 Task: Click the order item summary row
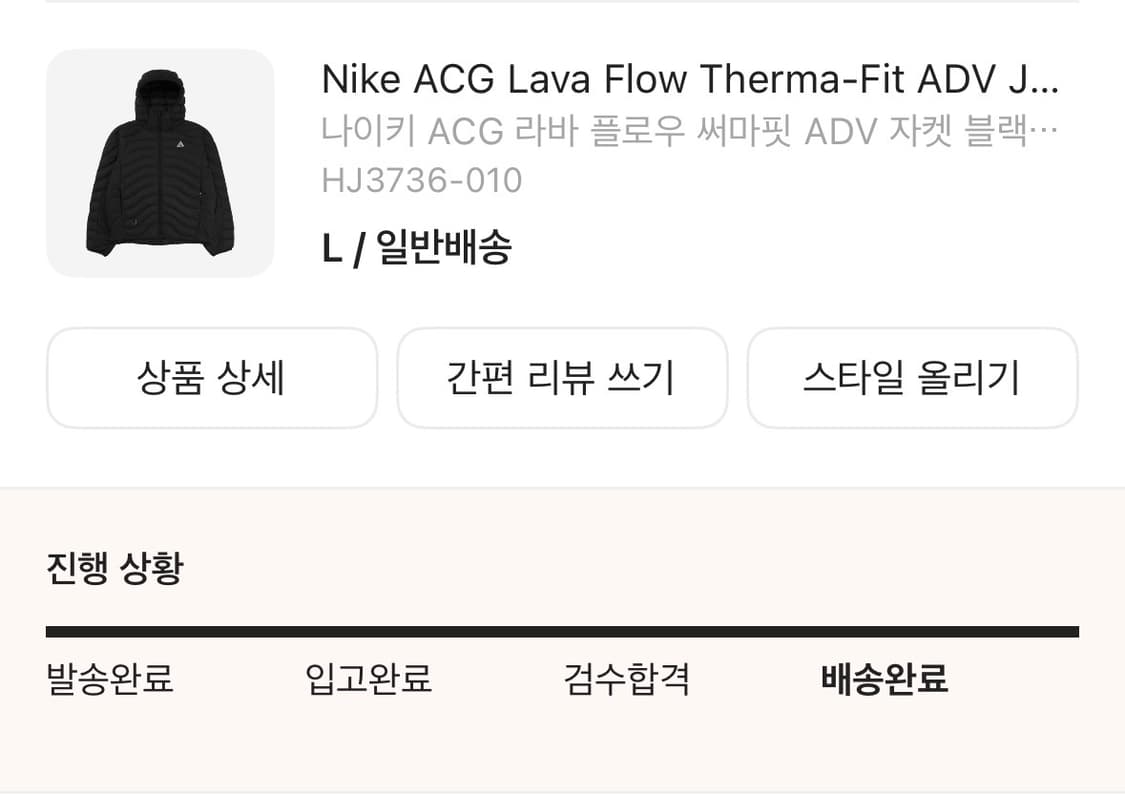(560, 160)
